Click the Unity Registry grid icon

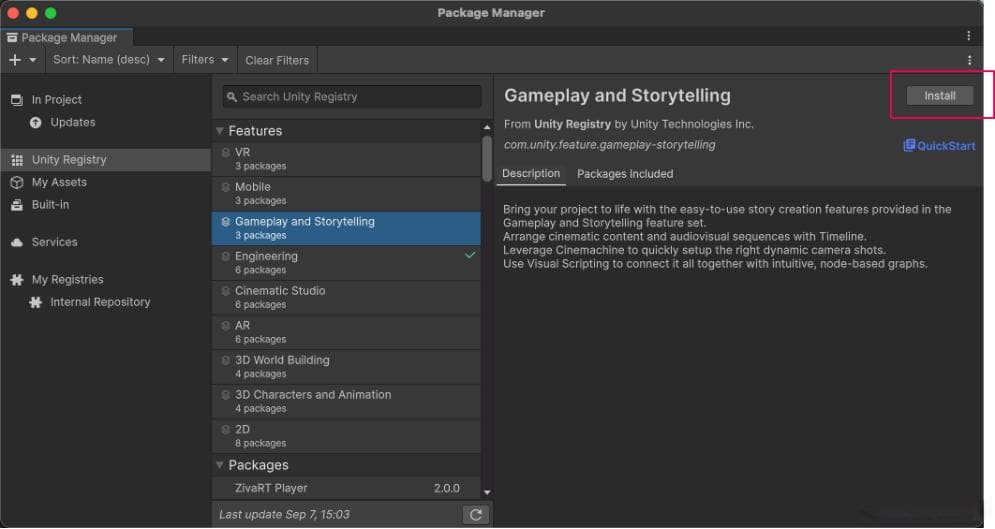[x=17, y=160]
